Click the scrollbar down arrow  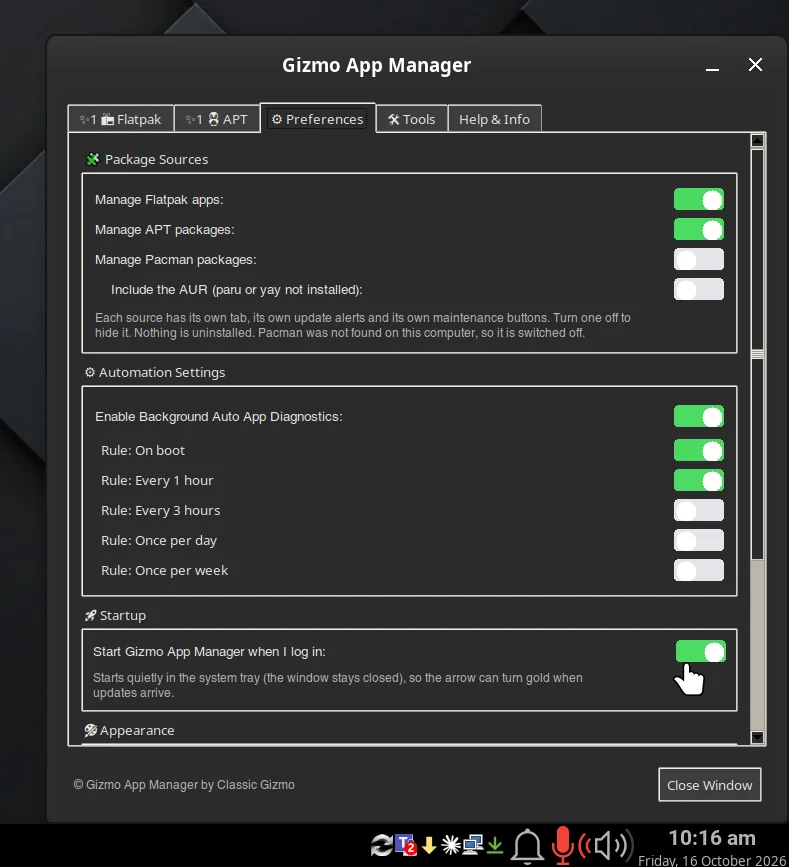click(757, 737)
